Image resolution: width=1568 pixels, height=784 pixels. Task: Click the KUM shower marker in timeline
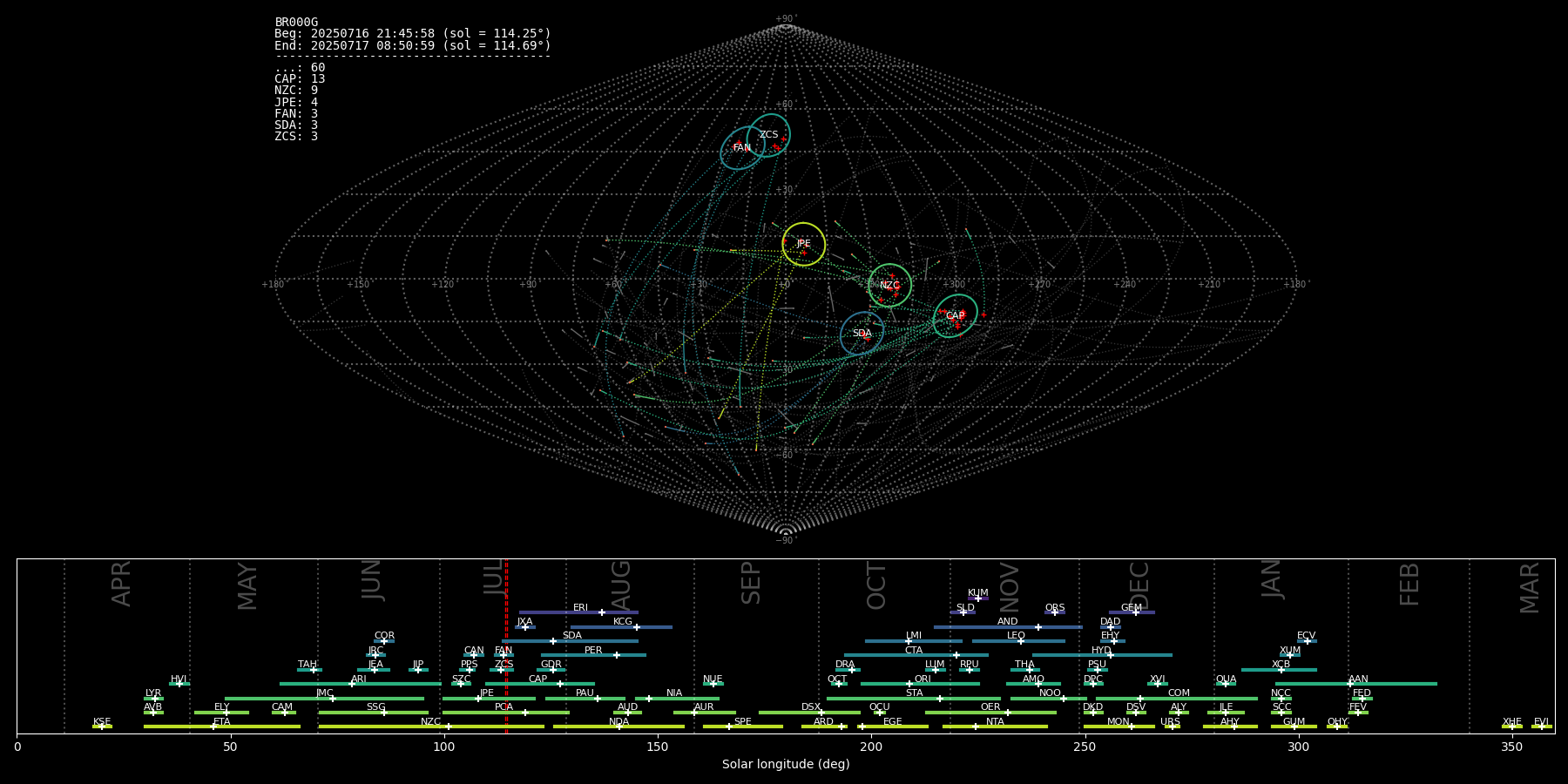[x=977, y=598]
